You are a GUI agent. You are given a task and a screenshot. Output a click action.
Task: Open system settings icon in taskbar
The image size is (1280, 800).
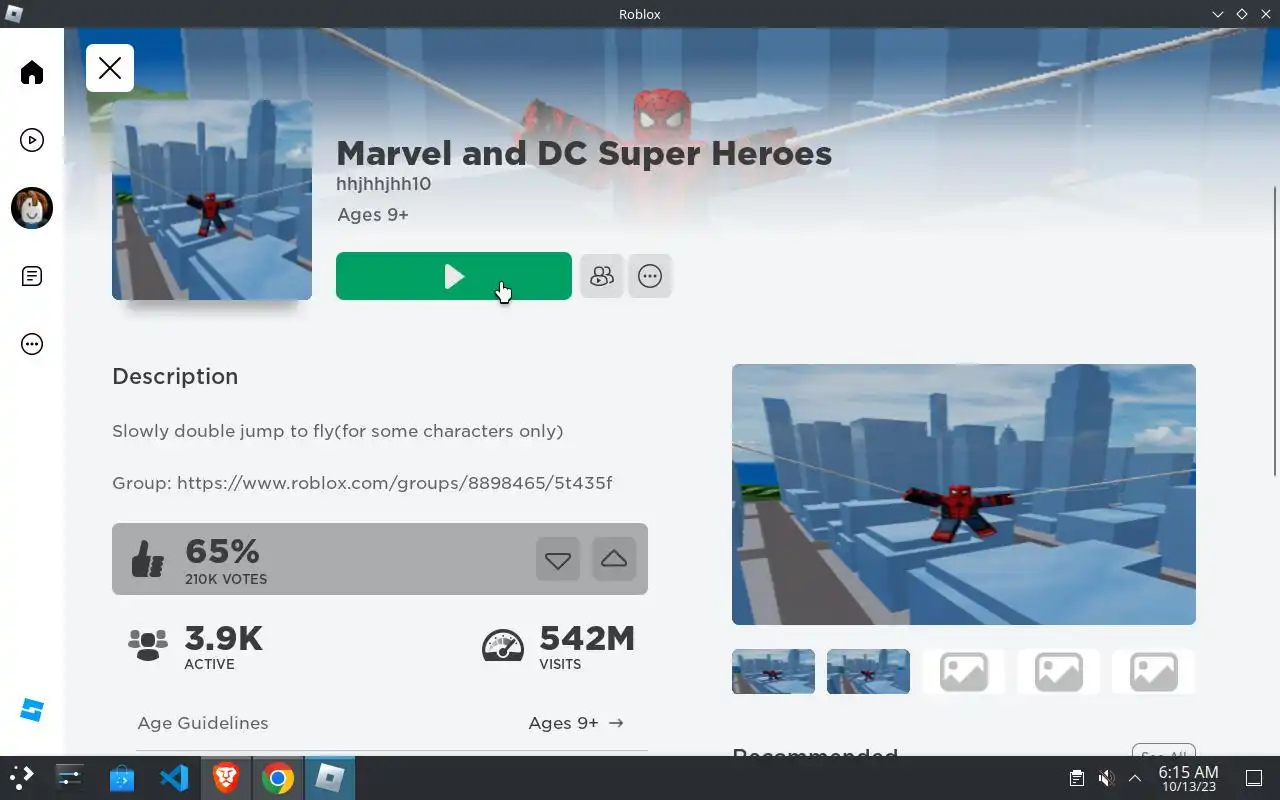(x=69, y=777)
